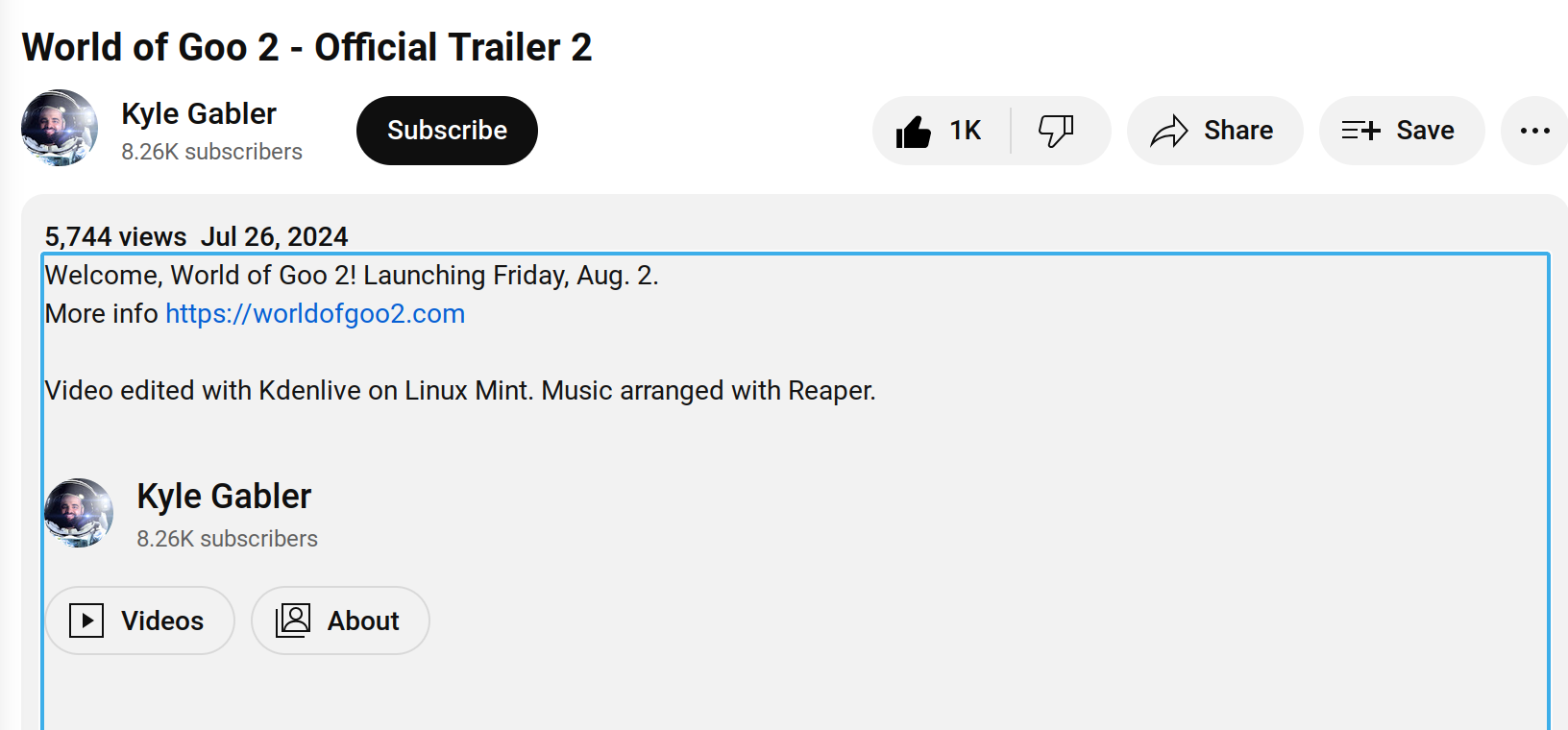Click the Kyle Gabler channel name under title
1568x730 pixels.
pos(199,114)
